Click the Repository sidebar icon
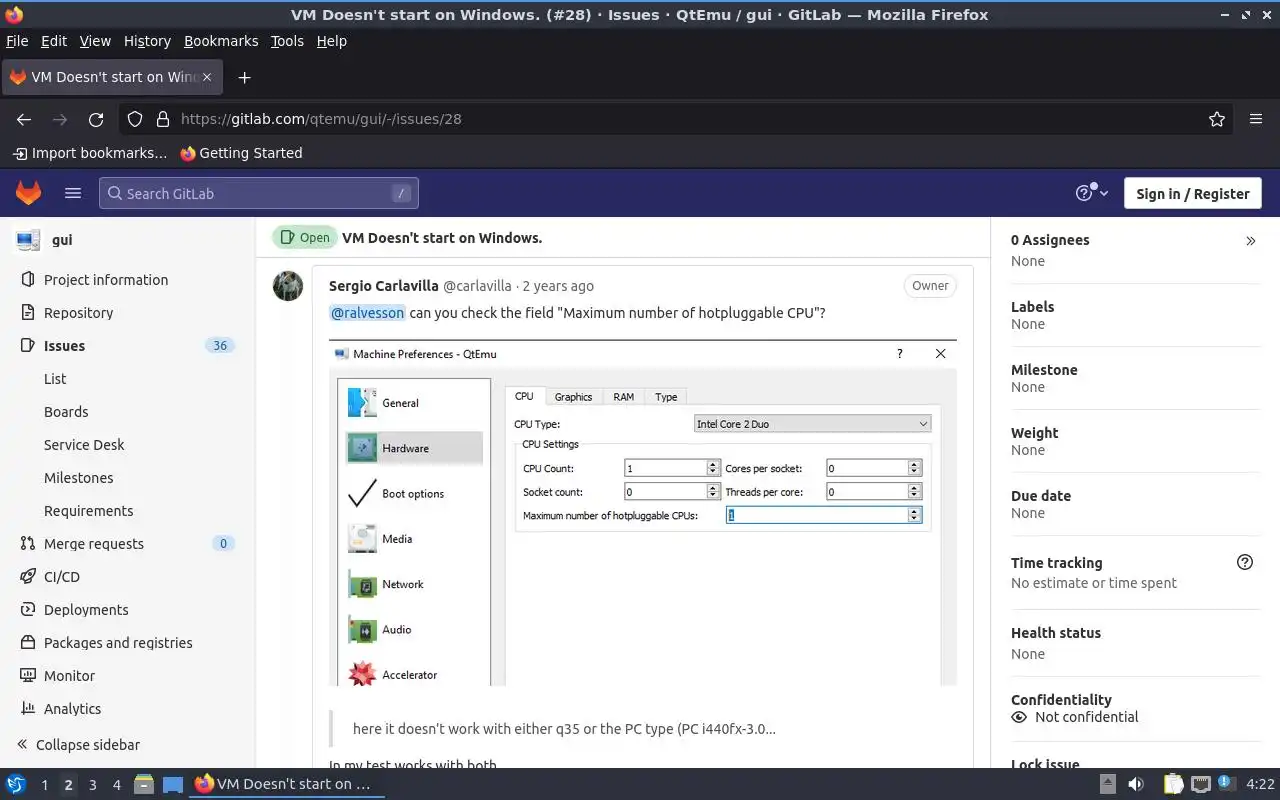The image size is (1280, 800). (28, 313)
